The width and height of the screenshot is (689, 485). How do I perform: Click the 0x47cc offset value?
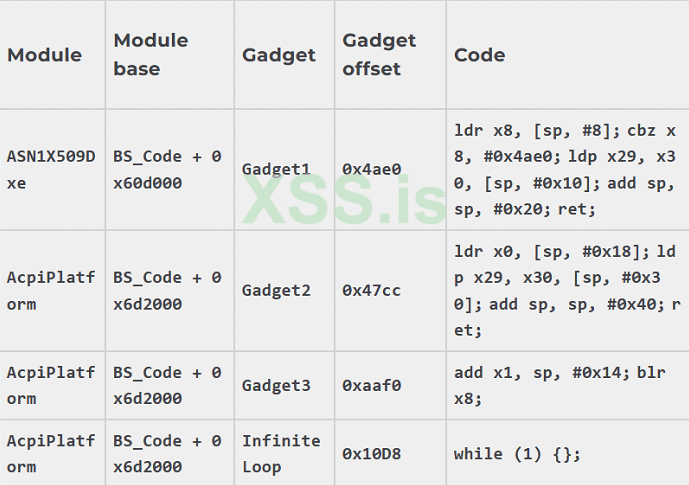[x=371, y=291]
